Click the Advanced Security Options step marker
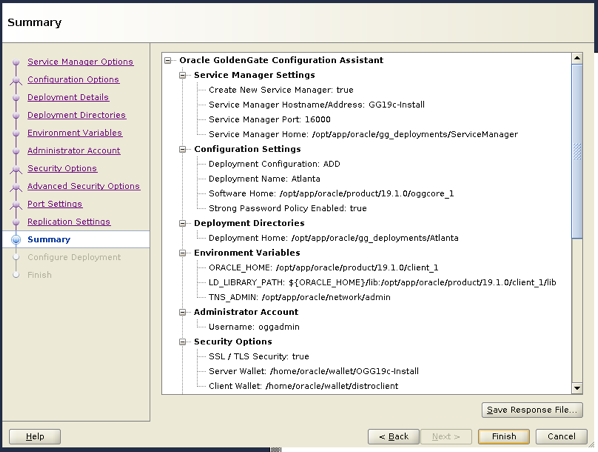 pos(16,187)
